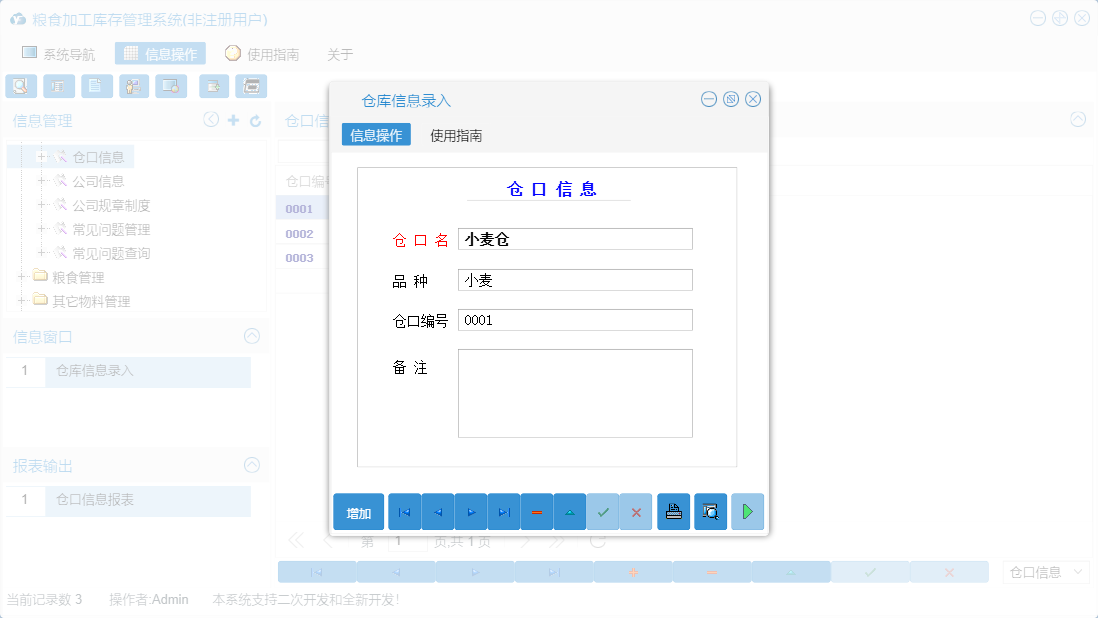Click the green checkmark confirm icon
This screenshot has height=618, width=1098.
(603, 511)
